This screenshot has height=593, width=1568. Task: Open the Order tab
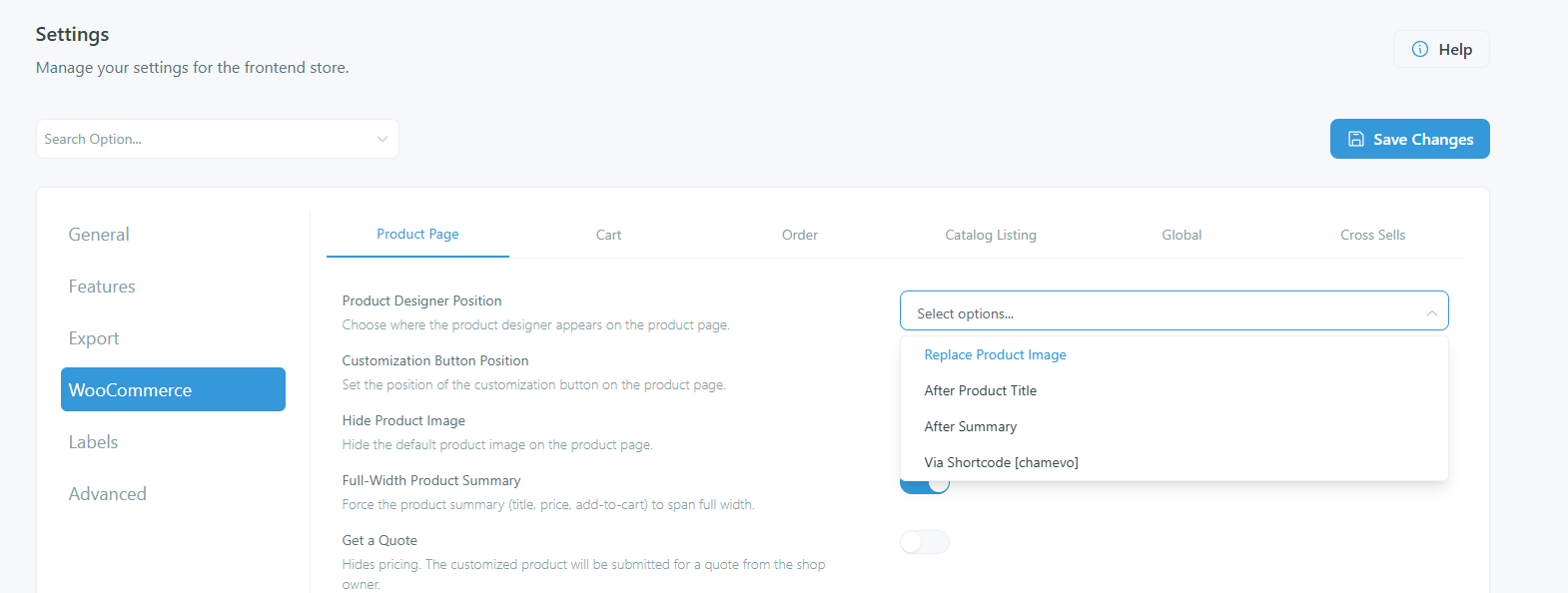coord(799,235)
